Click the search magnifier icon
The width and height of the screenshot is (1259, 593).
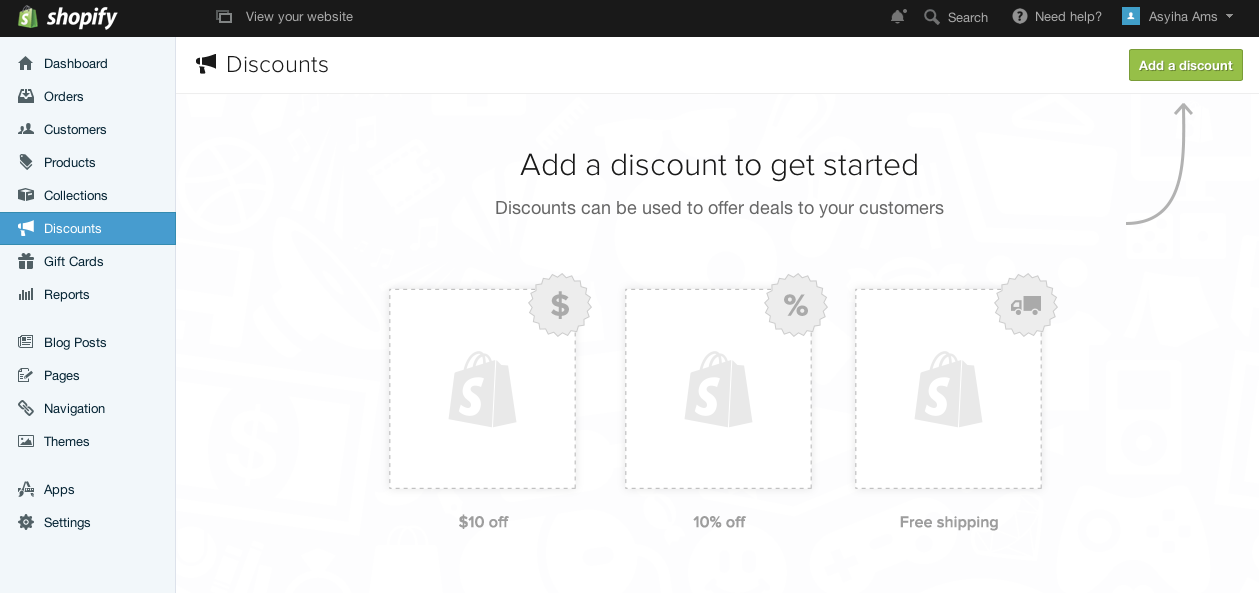coord(932,17)
